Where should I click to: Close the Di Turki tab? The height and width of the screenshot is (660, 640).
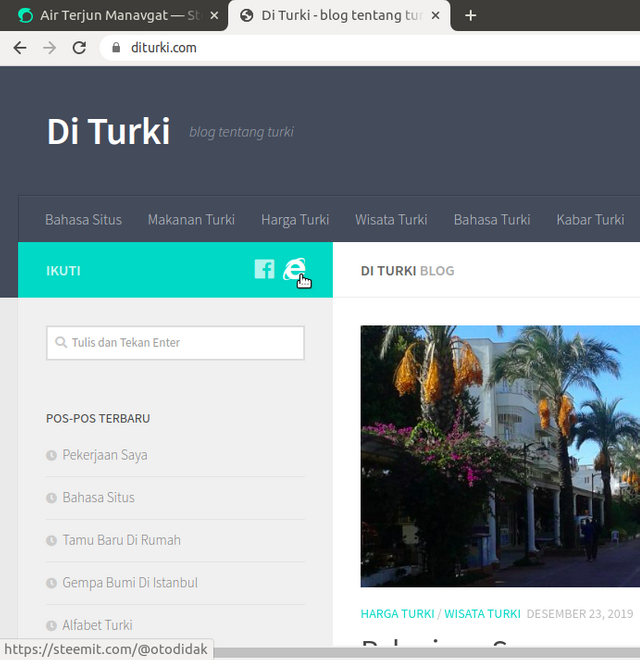pos(436,16)
